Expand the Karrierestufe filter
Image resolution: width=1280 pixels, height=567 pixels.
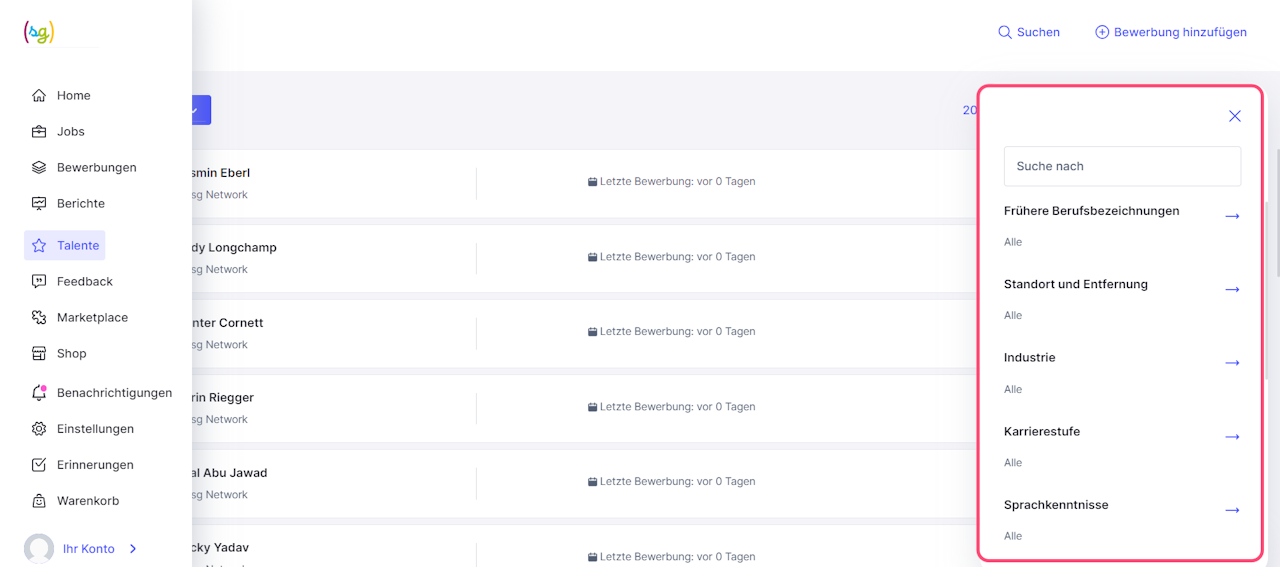pos(1232,437)
